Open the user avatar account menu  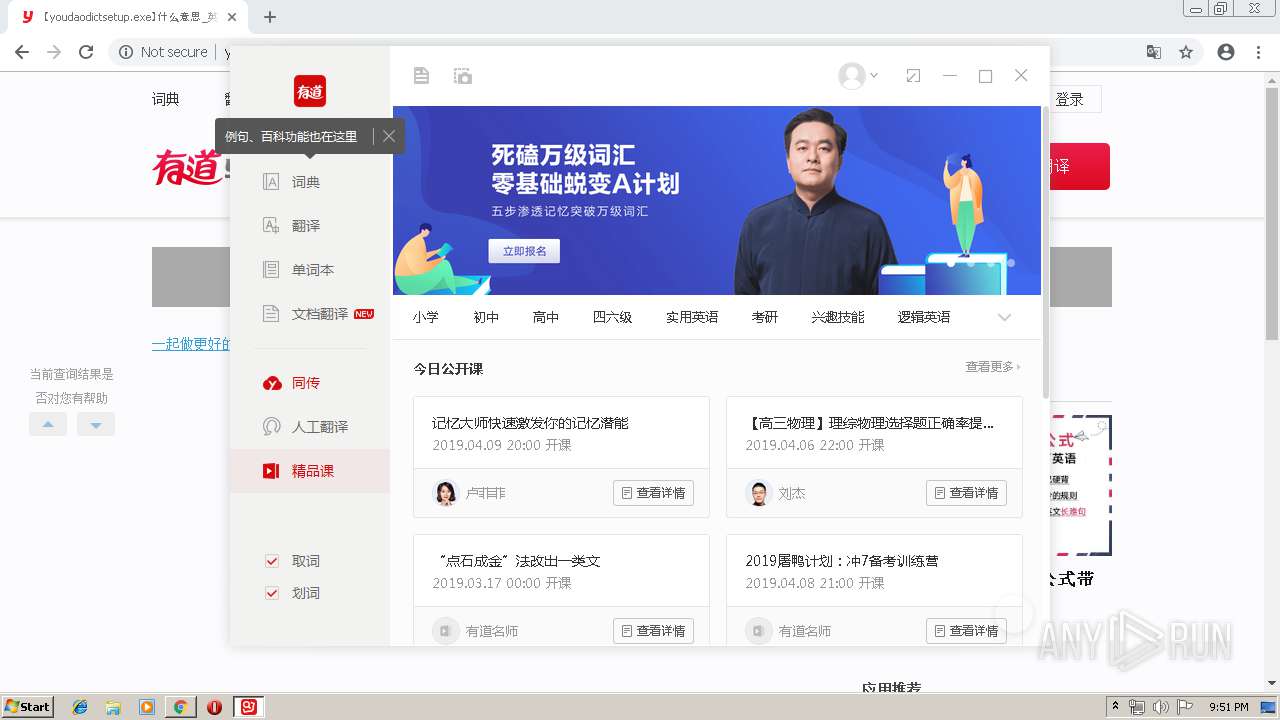coord(858,76)
